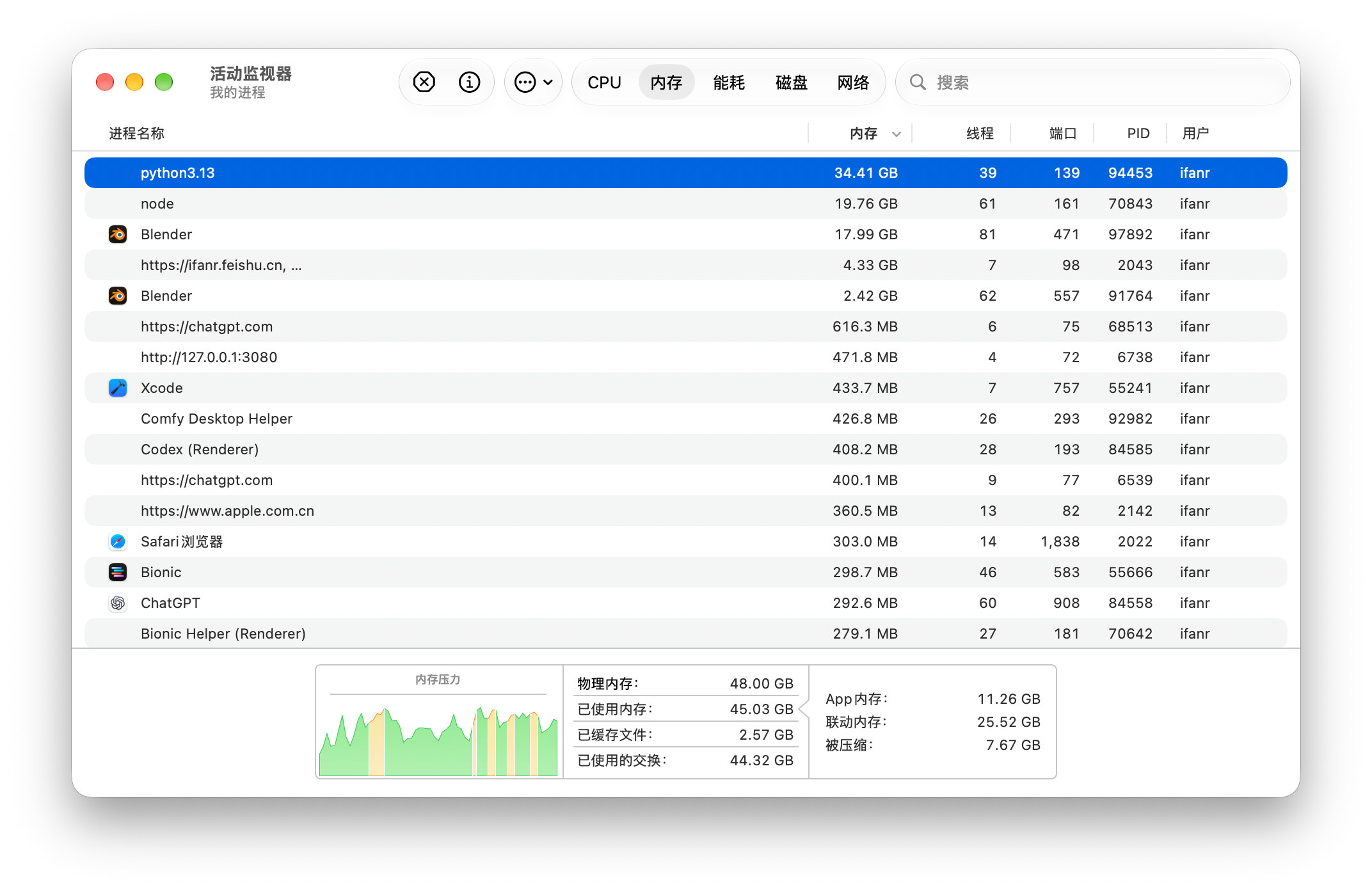The width and height of the screenshot is (1372, 892).
Task: Click the App内存 11.26 GB value
Action: pos(1009,699)
